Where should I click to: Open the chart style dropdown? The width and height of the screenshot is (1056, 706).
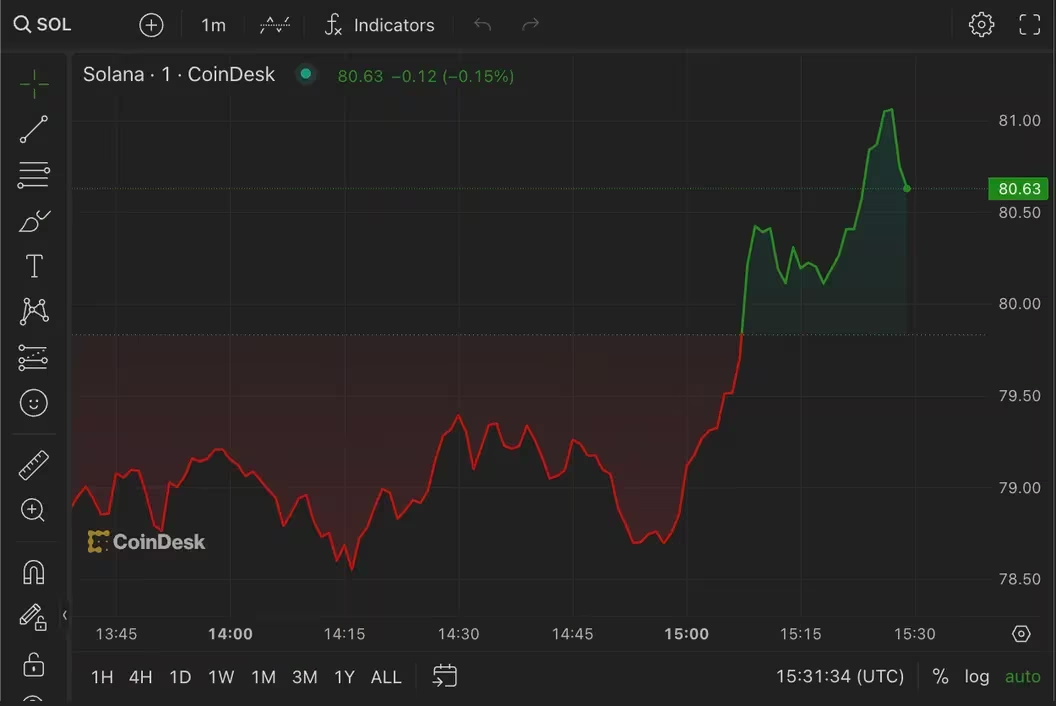(274, 25)
